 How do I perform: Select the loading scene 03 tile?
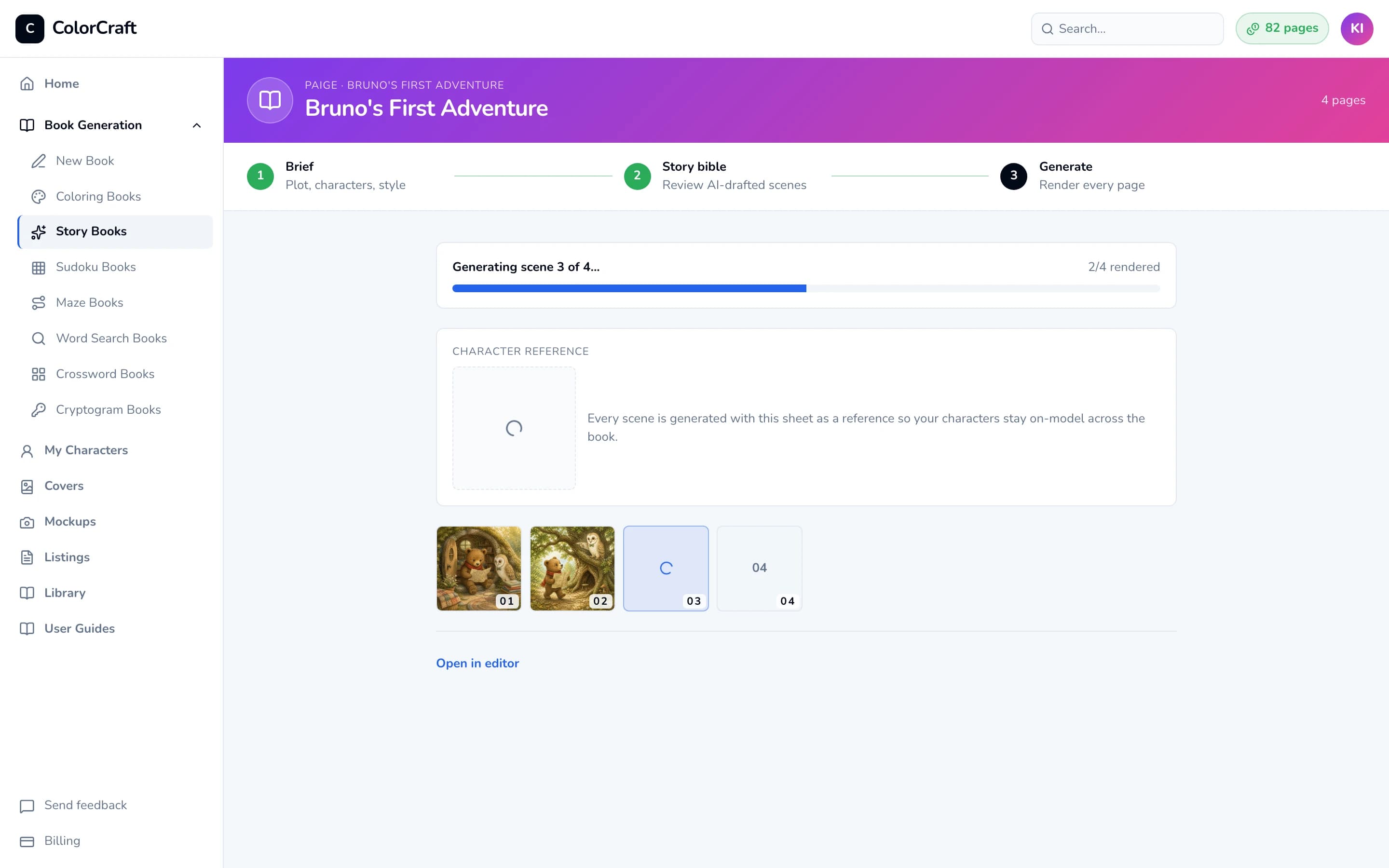pos(666,569)
